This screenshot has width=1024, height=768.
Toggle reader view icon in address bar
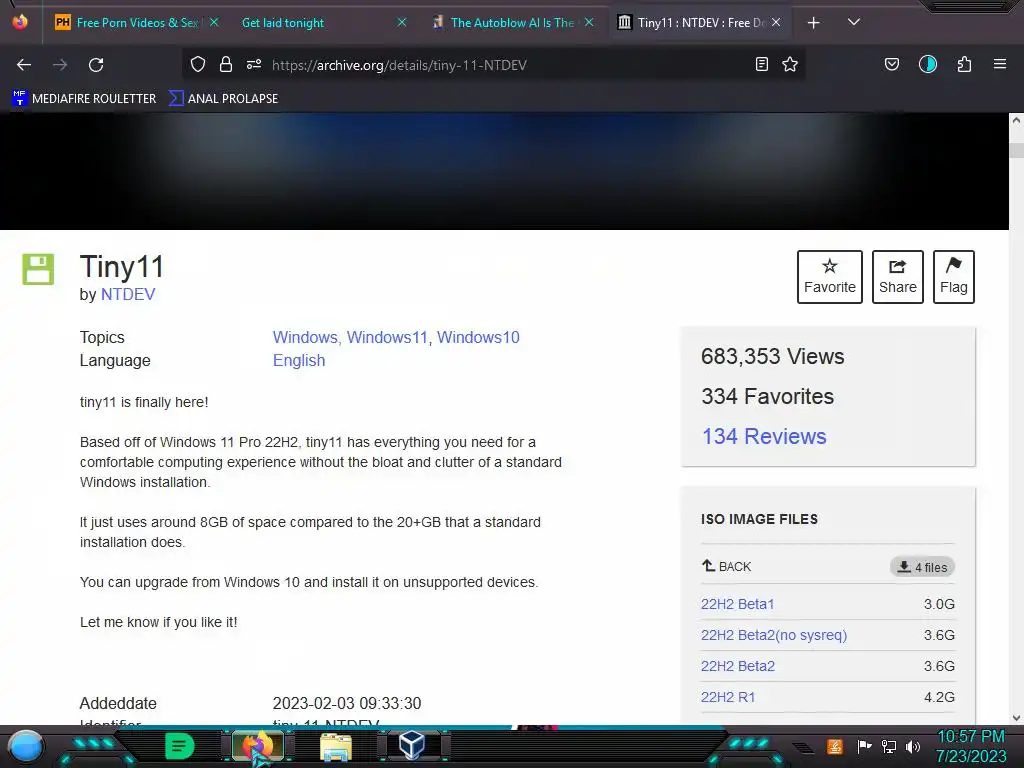(x=761, y=64)
